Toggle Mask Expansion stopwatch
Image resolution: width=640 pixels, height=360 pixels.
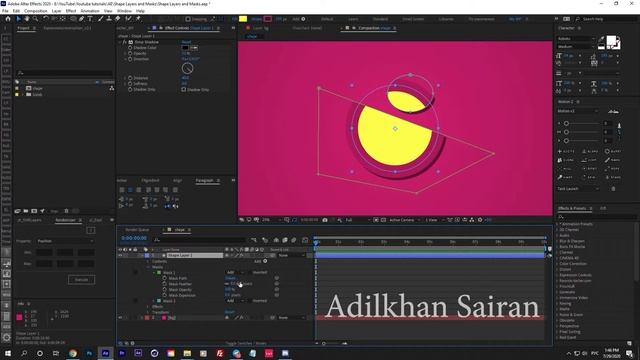(x=164, y=296)
